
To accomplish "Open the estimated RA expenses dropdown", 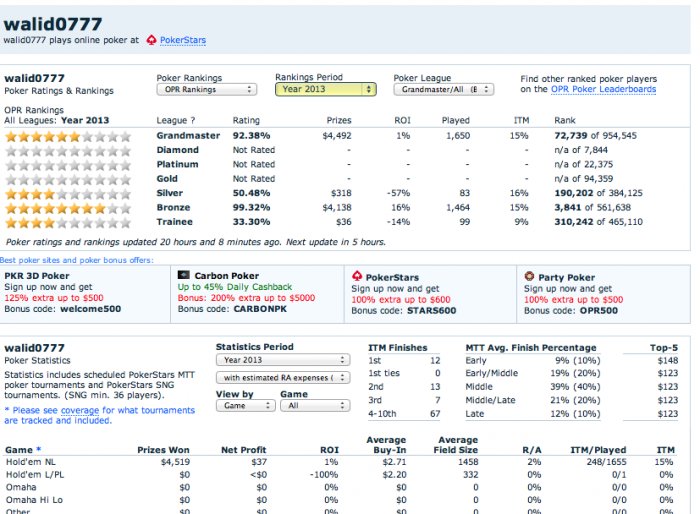I will click(x=283, y=377).
